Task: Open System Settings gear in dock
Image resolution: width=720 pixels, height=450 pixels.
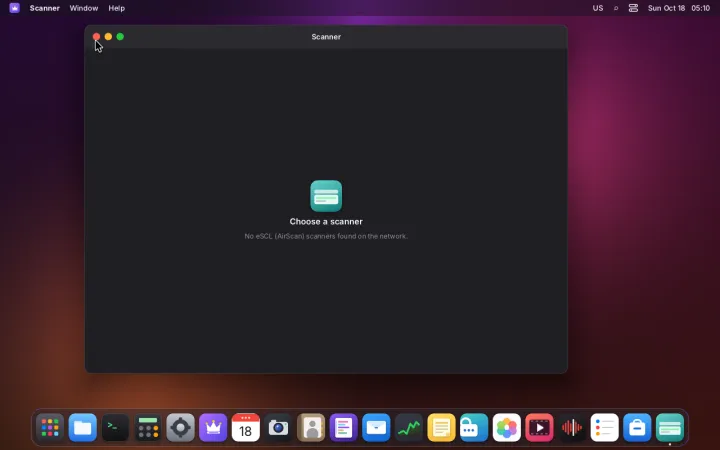Action: click(180, 428)
